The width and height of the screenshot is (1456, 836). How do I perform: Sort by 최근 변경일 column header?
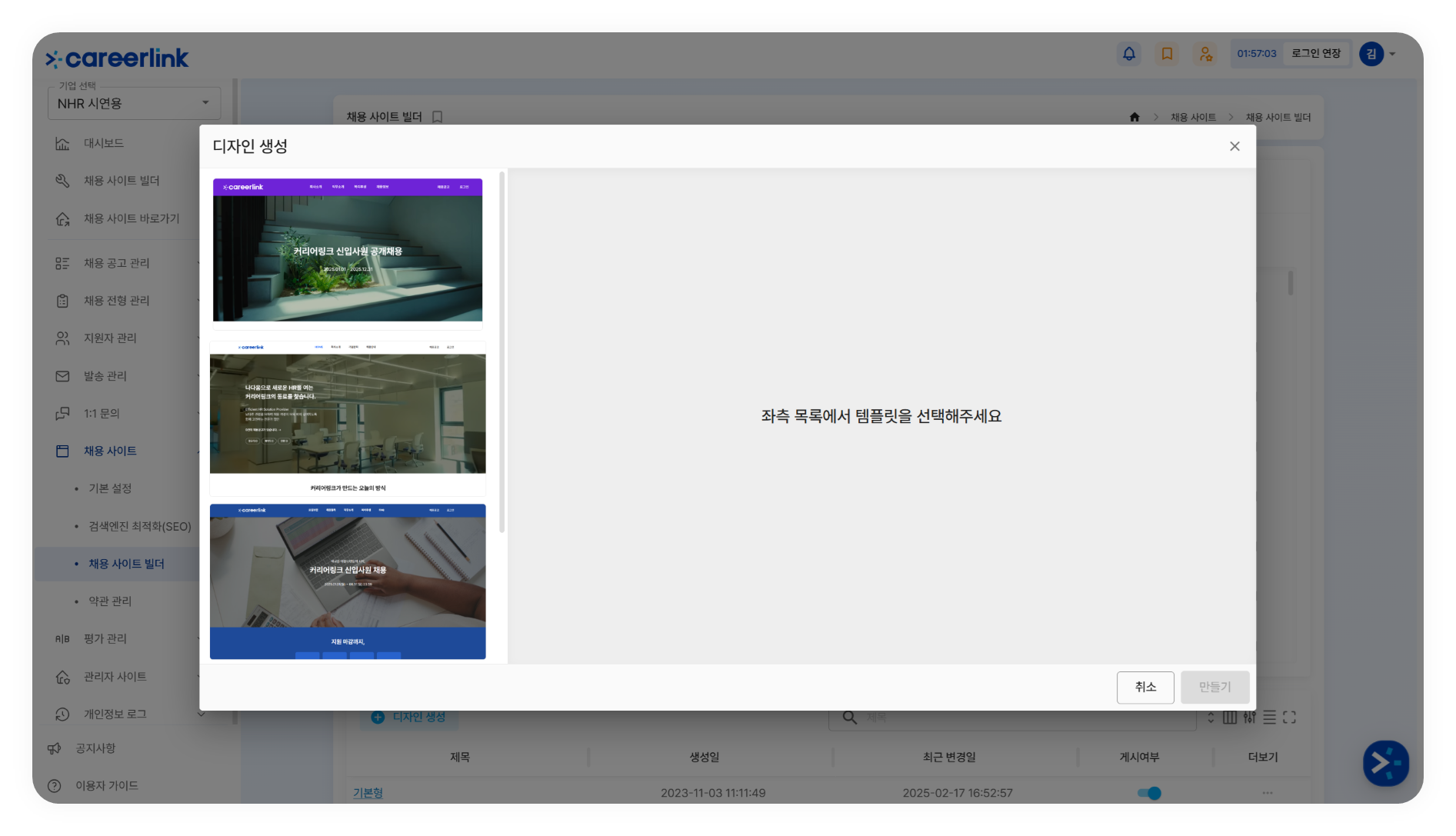tap(949, 758)
